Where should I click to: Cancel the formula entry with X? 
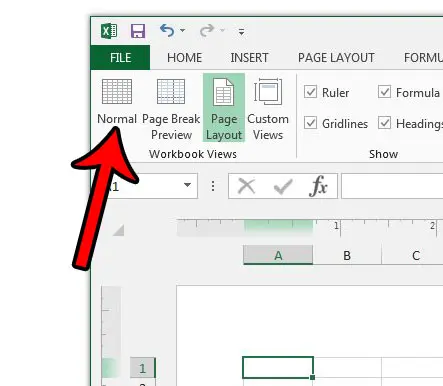[x=246, y=186]
